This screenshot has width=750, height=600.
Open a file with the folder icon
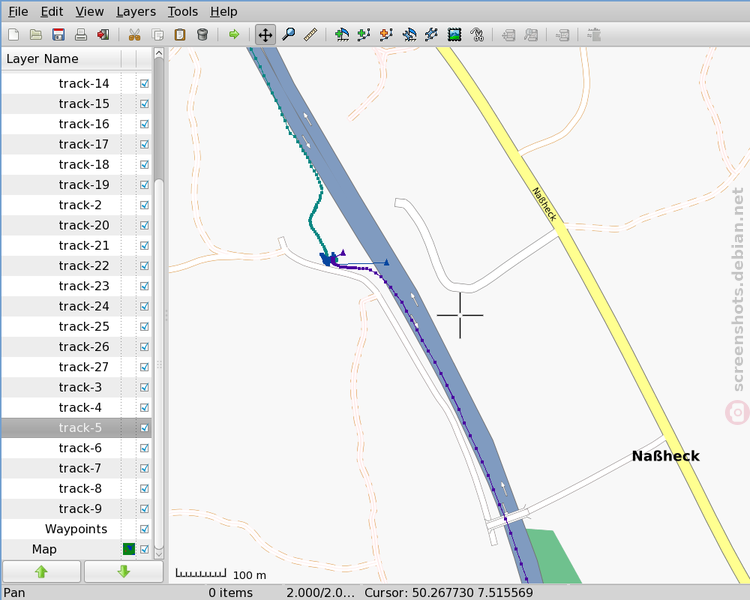[x=36, y=34]
